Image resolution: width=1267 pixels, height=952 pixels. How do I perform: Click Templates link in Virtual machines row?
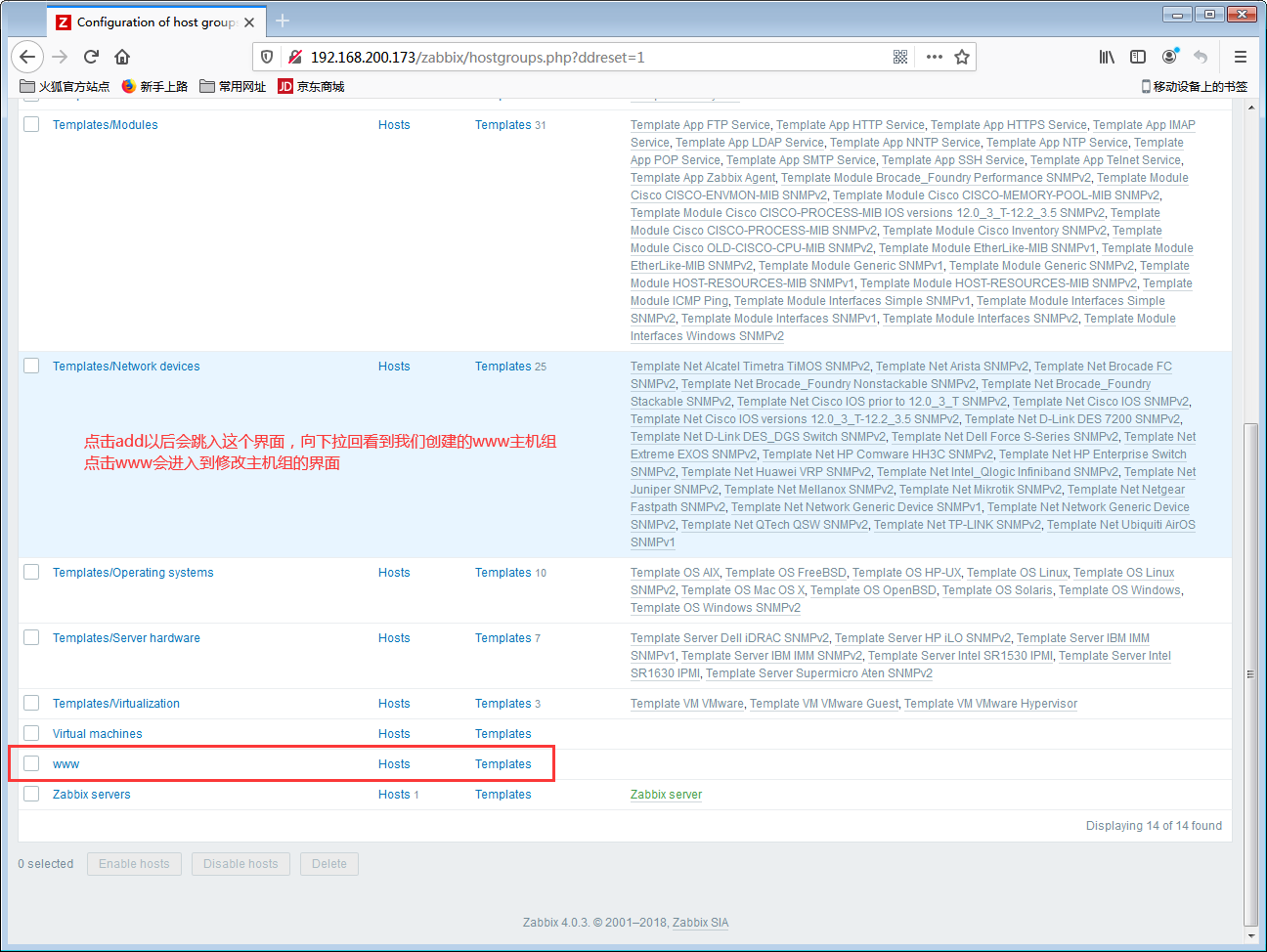click(503, 734)
